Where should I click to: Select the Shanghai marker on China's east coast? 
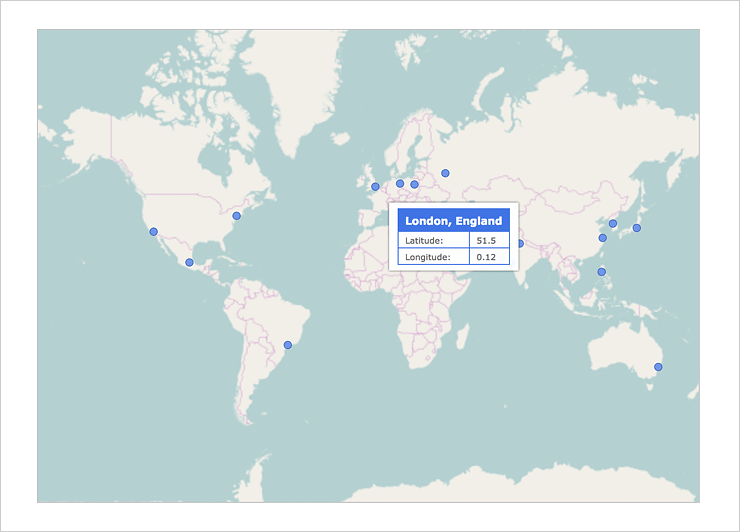[602, 238]
